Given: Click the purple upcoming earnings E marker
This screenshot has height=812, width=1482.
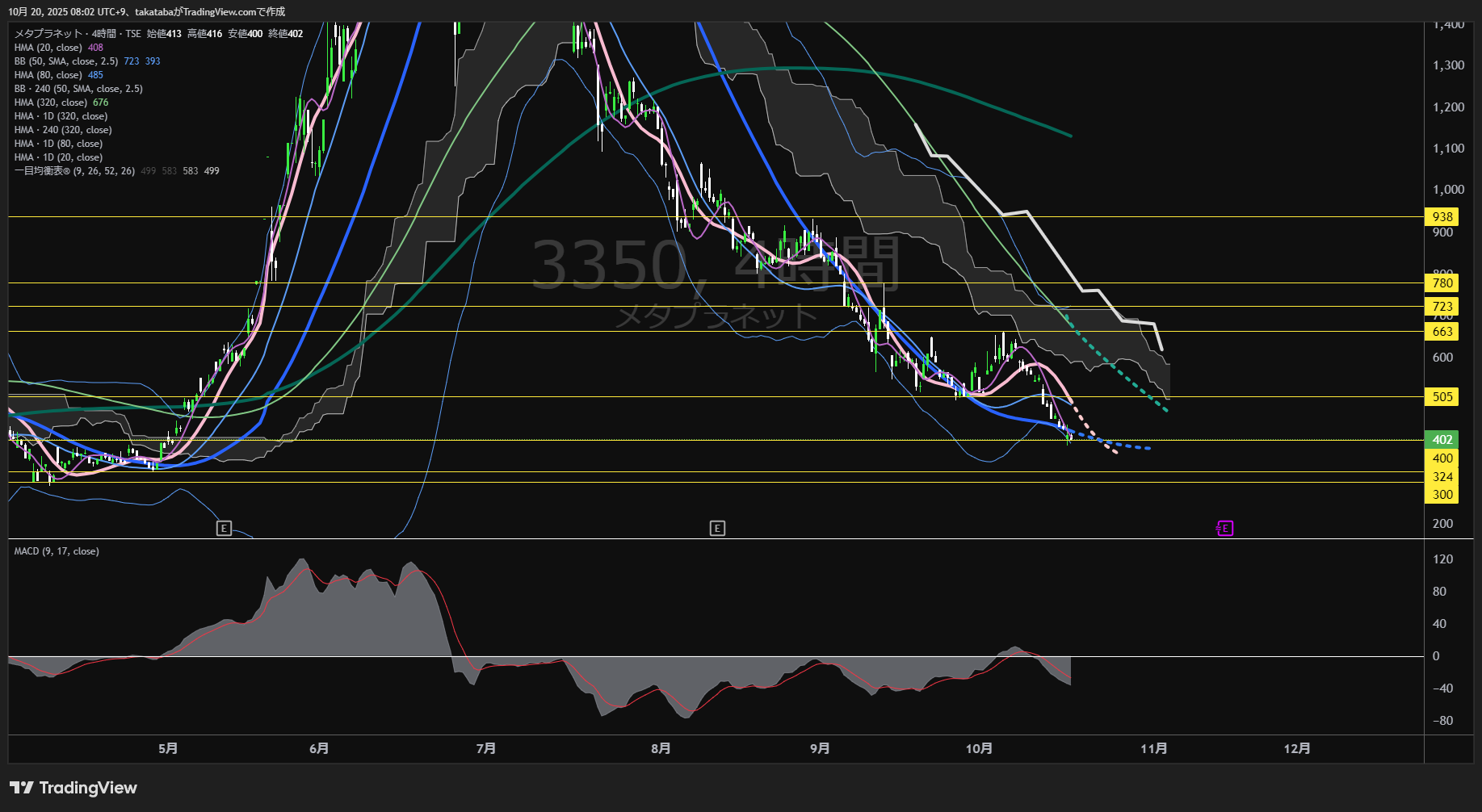Looking at the screenshot, I should (x=1224, y=529).
